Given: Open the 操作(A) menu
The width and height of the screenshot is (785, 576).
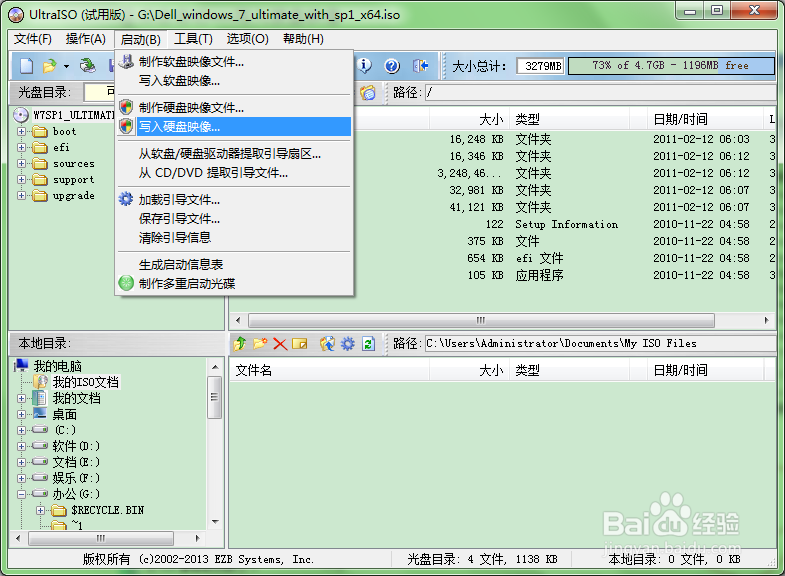Looking at the screenshot, I should click(86, 39).
